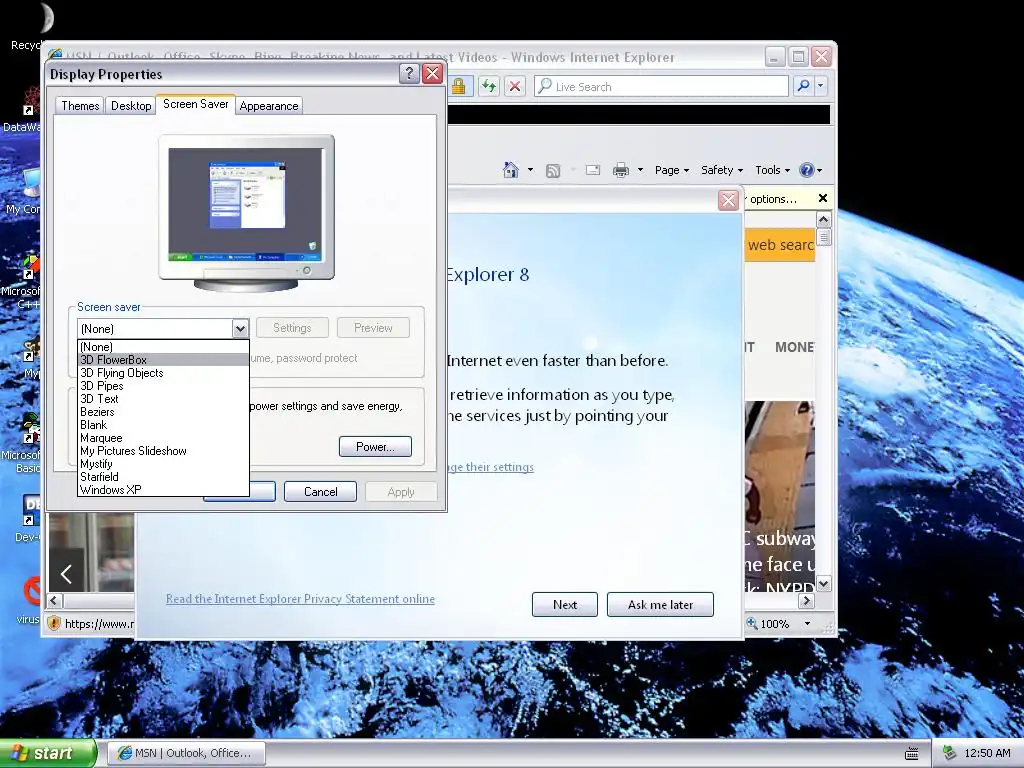This screenshot has width=1024, height=768.
Task: Choose Starfield from the list
Action: [x=163, y=477]
